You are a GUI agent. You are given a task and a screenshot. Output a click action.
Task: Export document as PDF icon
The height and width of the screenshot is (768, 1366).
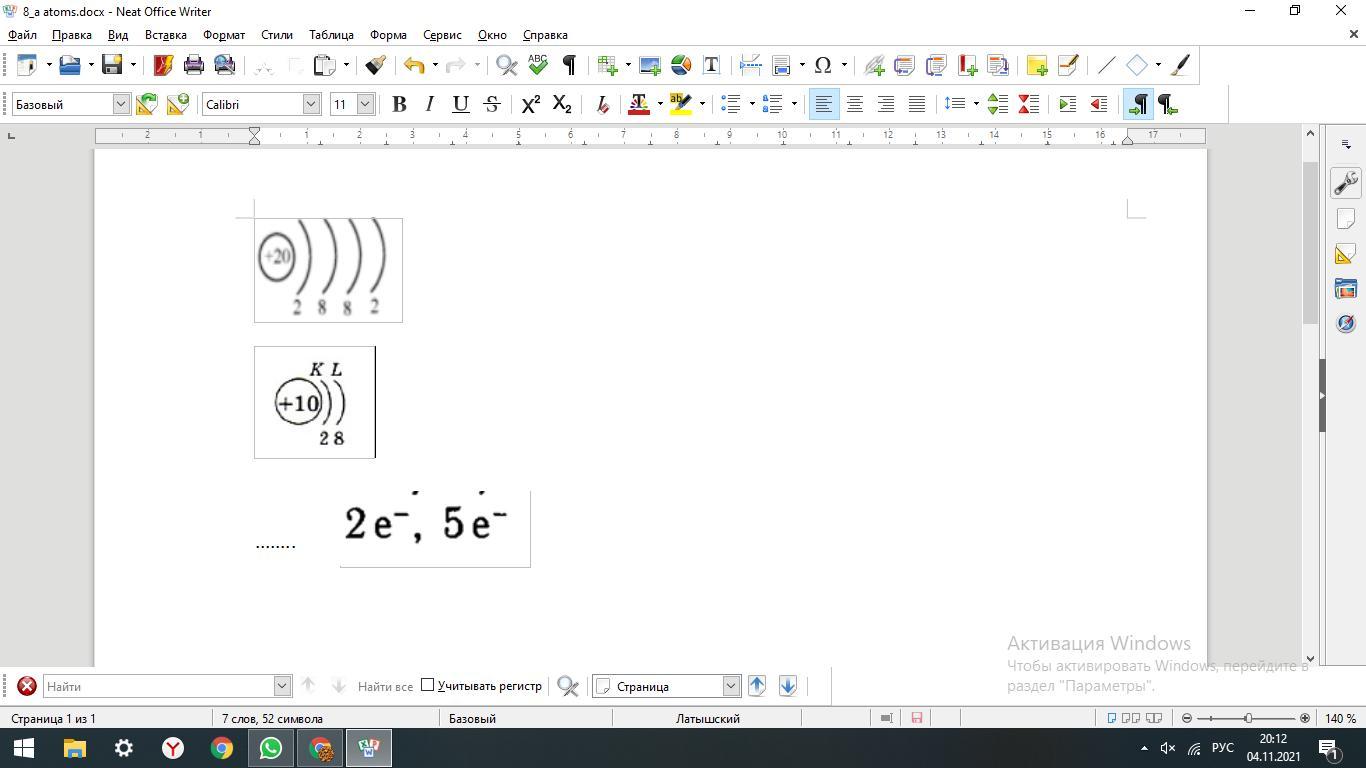coord(163,65)
